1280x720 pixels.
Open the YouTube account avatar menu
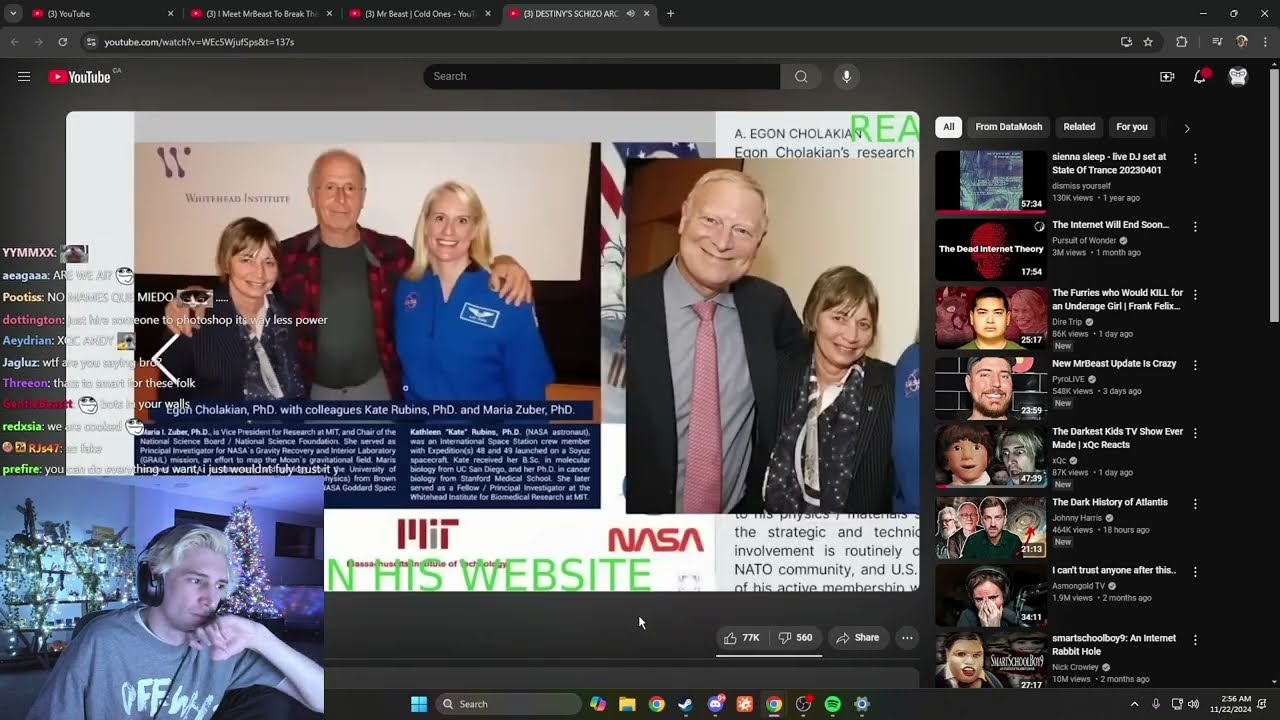1238,77
